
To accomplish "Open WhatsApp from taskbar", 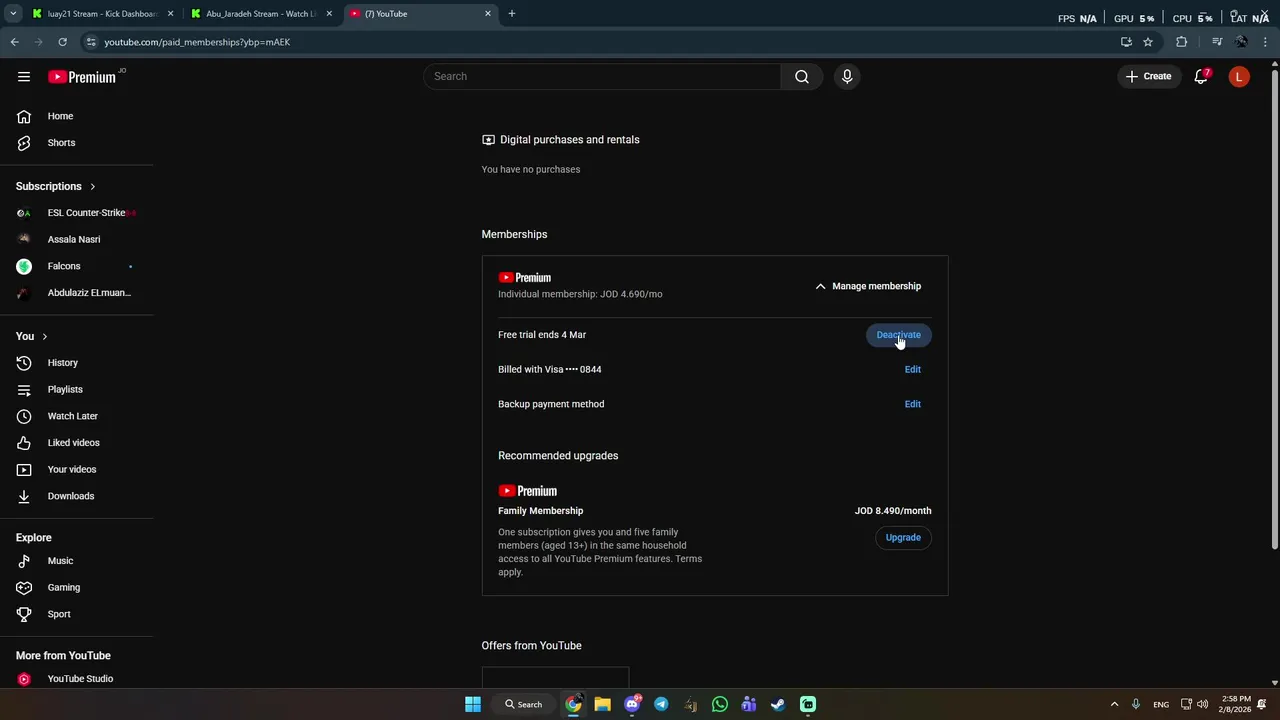I will pyautogui.click(x=720, y=704).
